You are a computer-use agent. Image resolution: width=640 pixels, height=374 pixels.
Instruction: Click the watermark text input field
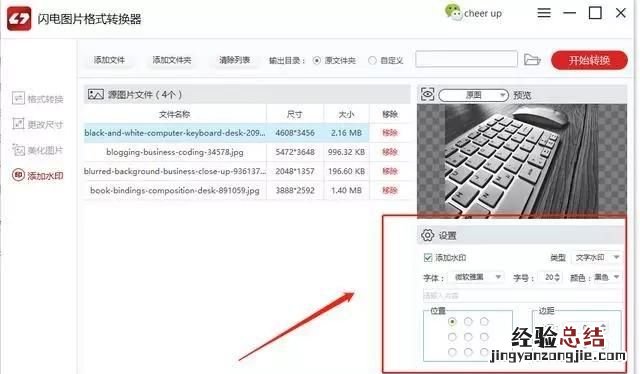pos(522,295)
